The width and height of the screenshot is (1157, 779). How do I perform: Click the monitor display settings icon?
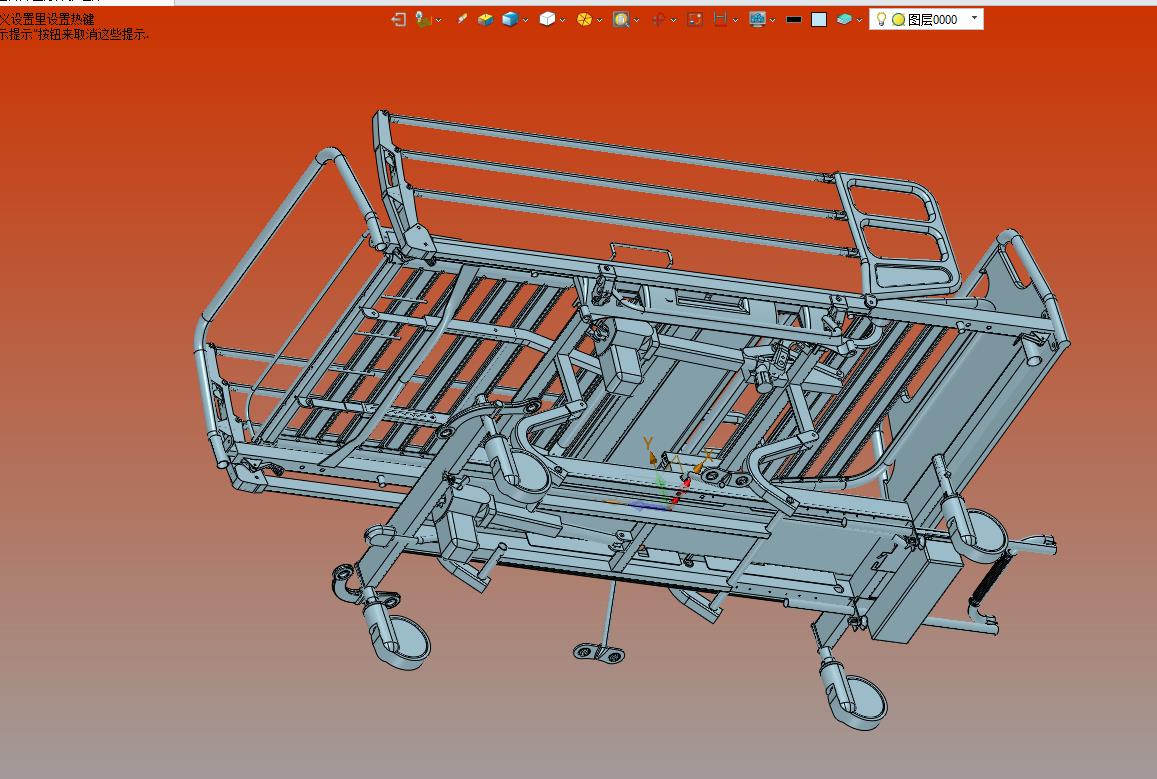click(757, 20)
